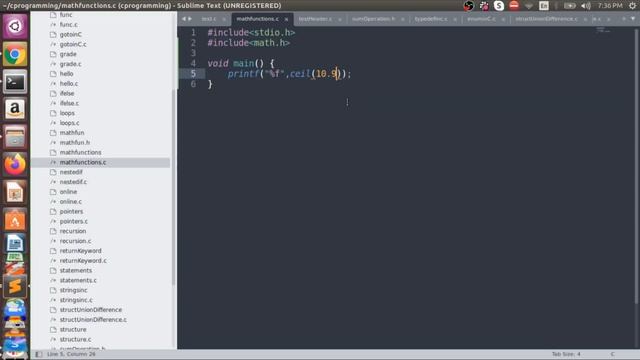Close the test.c tab

(224, 19)
